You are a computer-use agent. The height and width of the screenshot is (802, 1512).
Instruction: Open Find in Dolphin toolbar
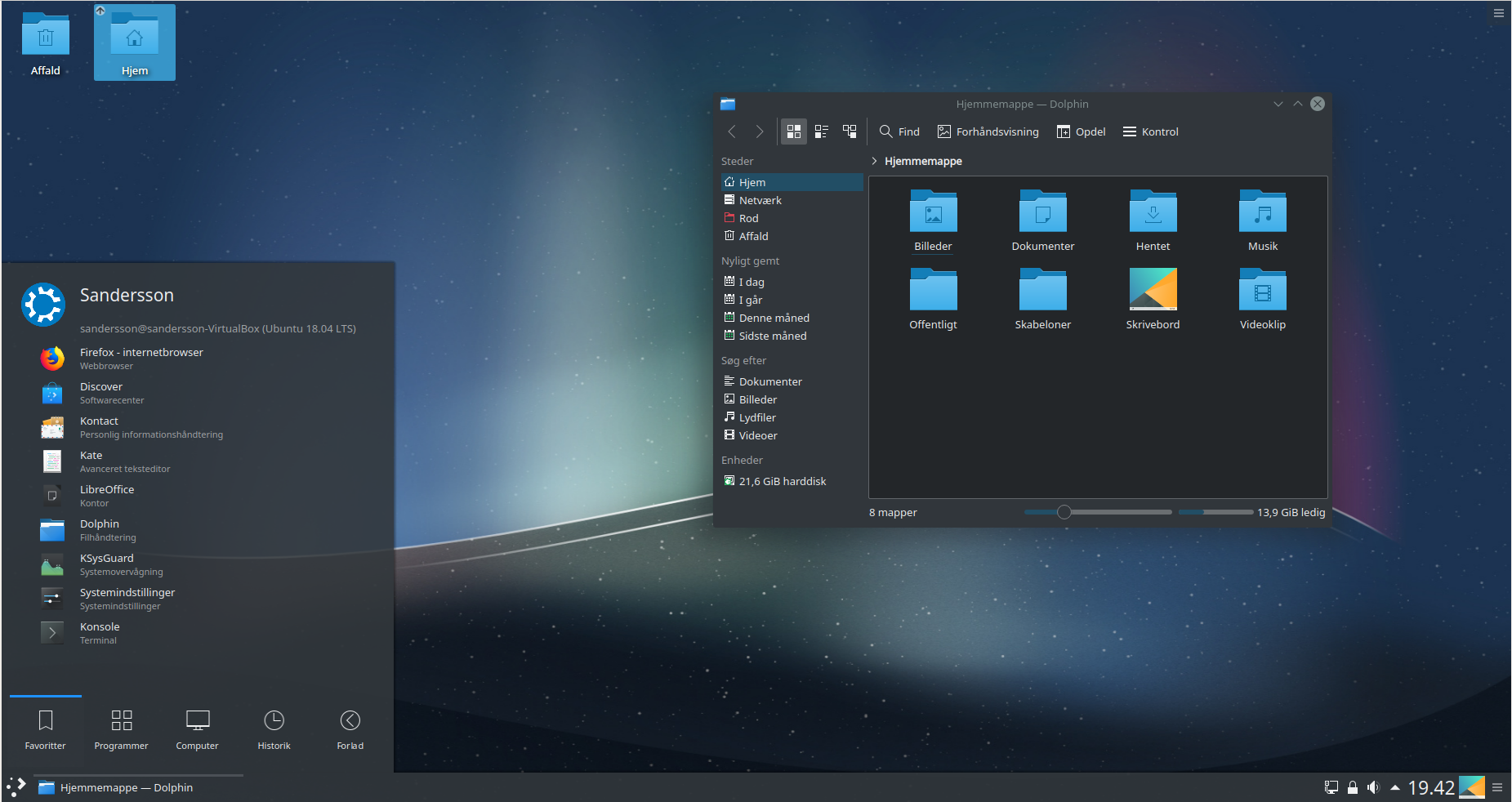(899, 131)
